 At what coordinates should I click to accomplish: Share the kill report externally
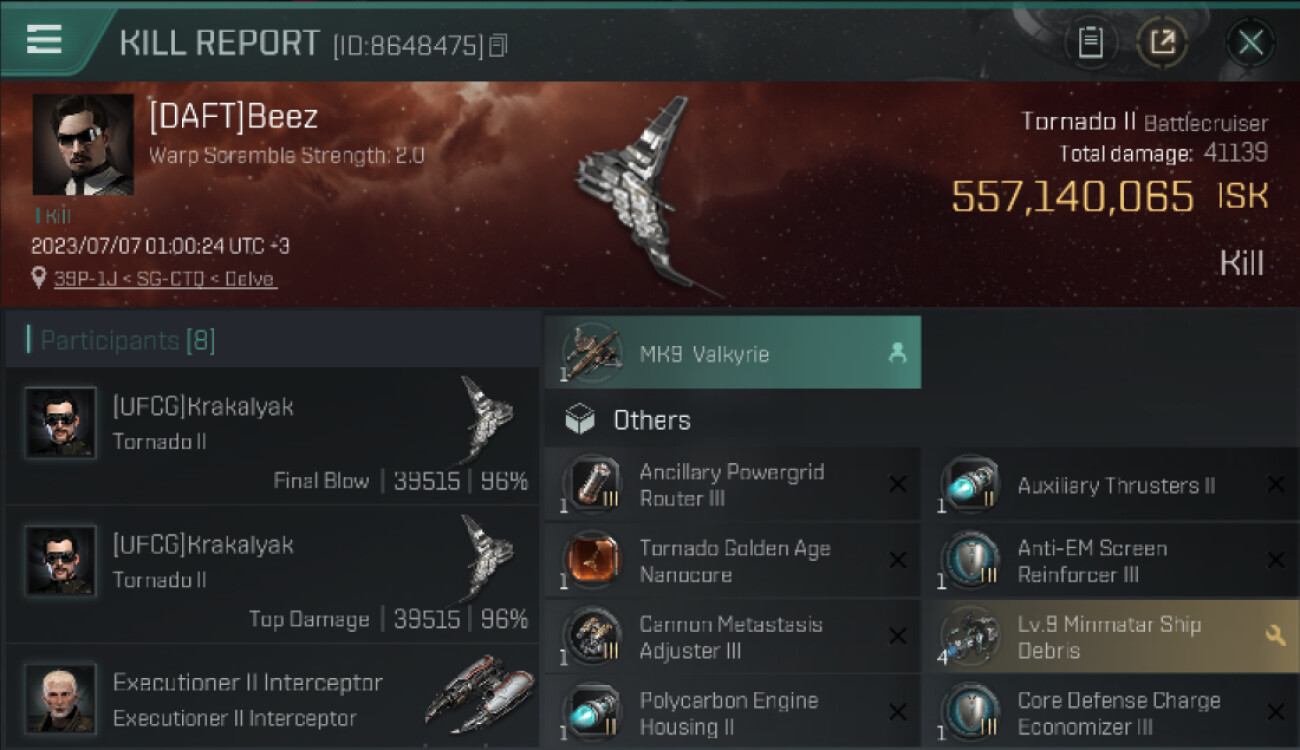[1162, 42]
